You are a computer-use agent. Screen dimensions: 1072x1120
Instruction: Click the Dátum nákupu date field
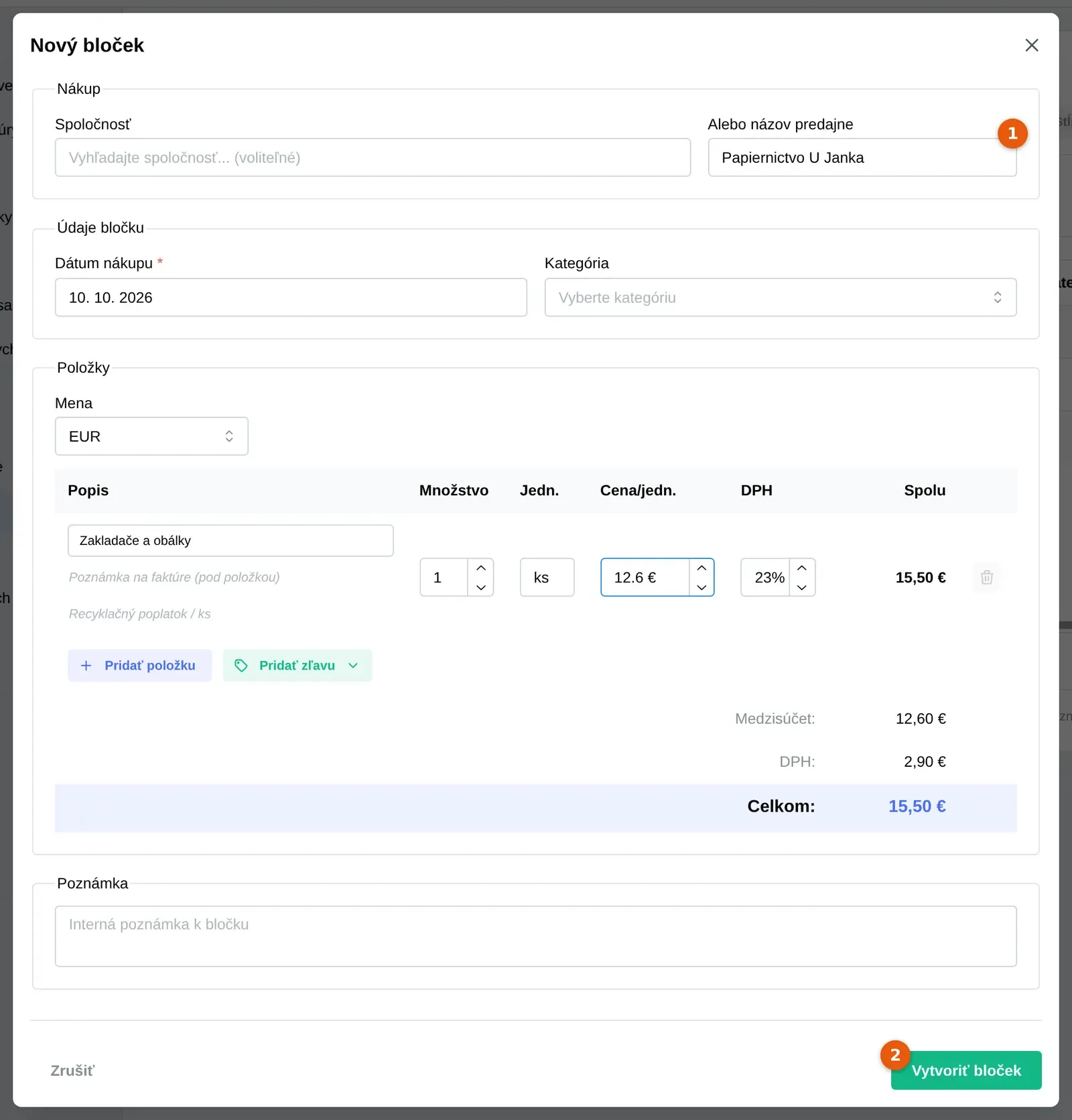click(x=291, y=298)
